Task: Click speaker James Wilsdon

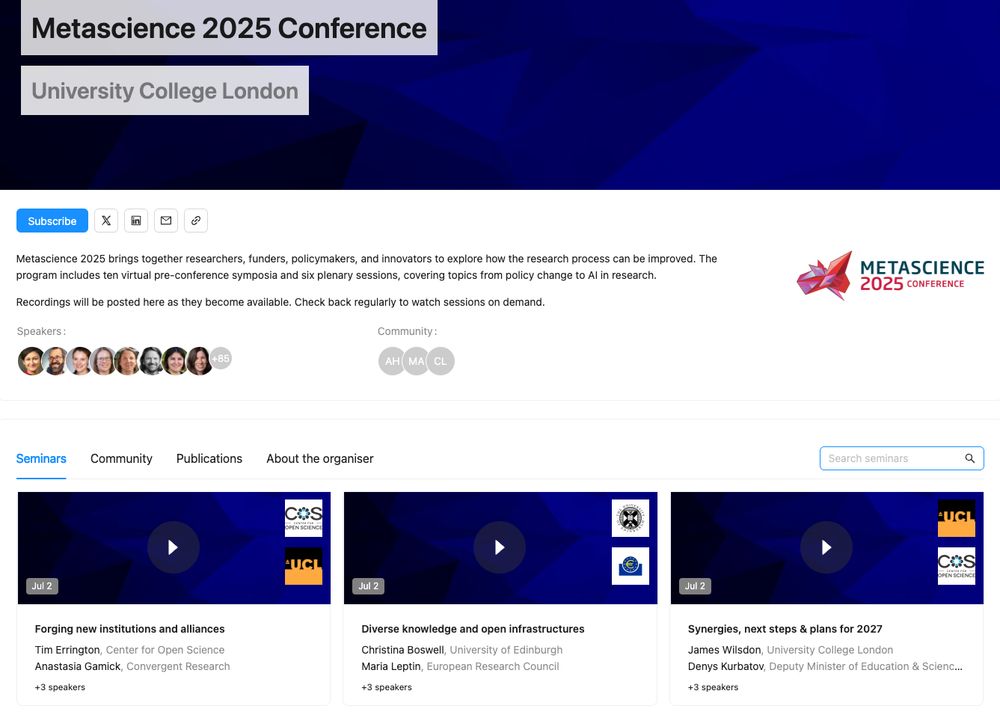Action: [724, 650]
